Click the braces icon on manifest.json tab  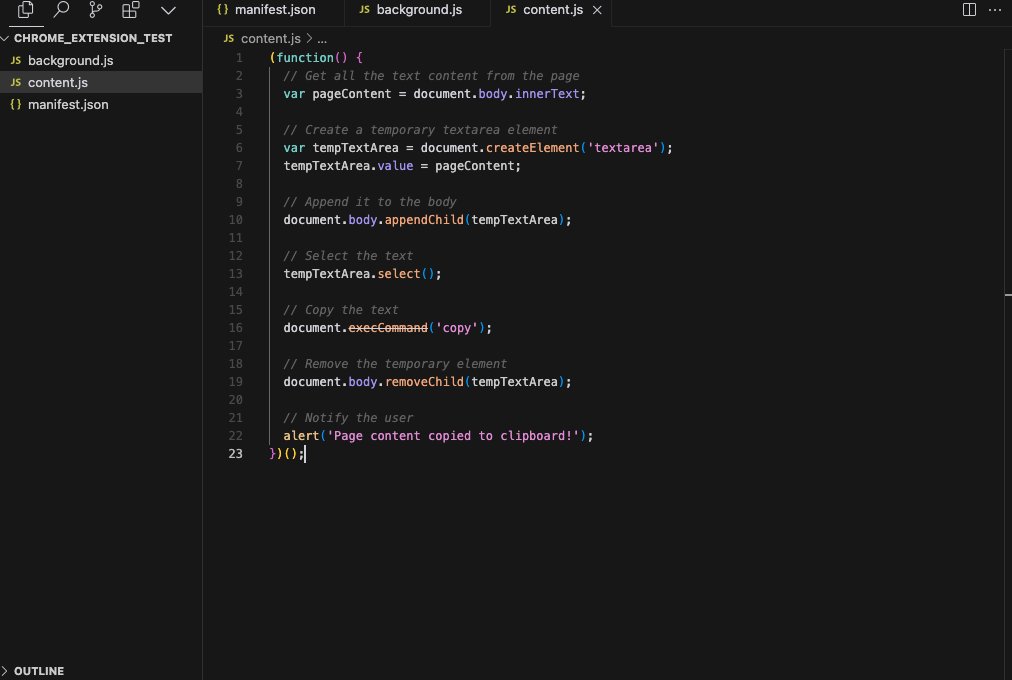click(x=223, y=10)
